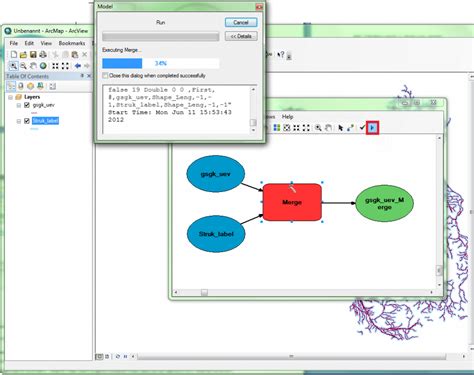Click List By Visibility icon
The image size is (474, 375).
pyautogui.click(x=30, y=86)
